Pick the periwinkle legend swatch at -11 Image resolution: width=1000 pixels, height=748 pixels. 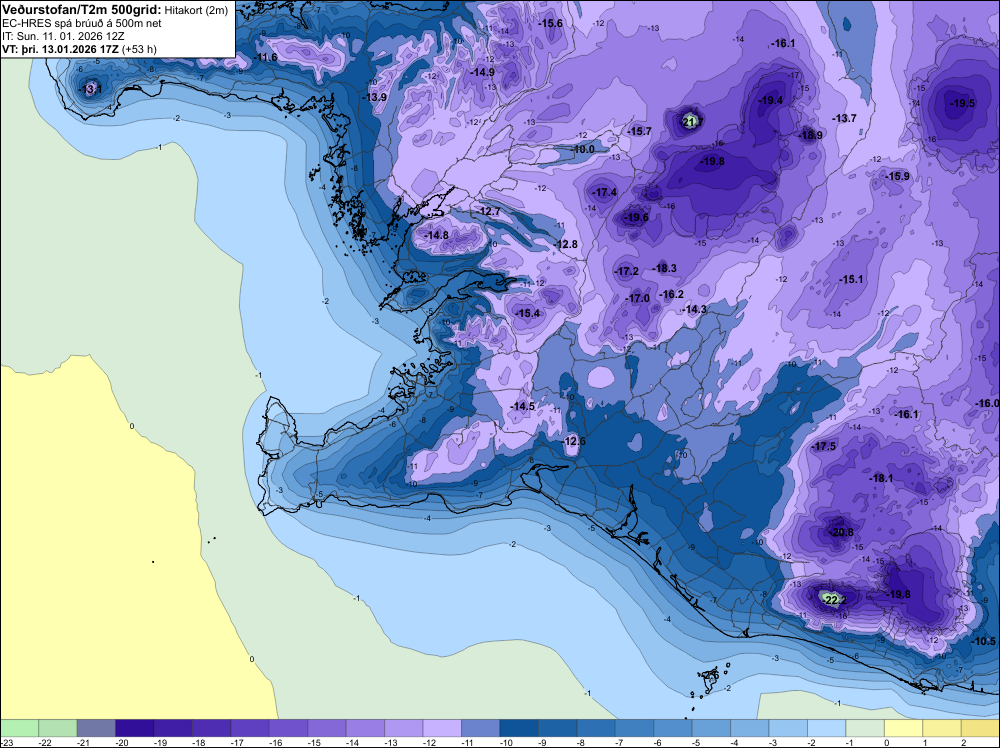pyautogui.click(x=480, y=728)
